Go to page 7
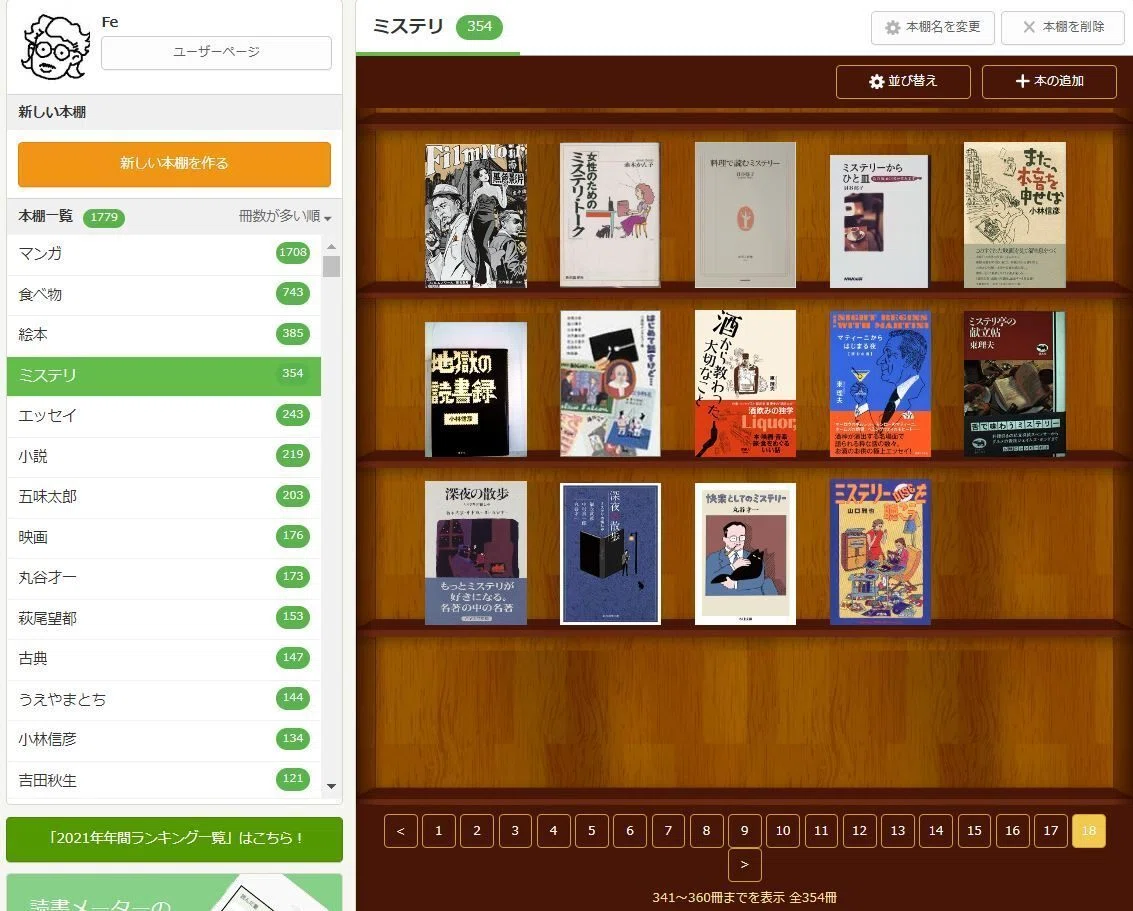1133x911 pixels. [668, 831]
